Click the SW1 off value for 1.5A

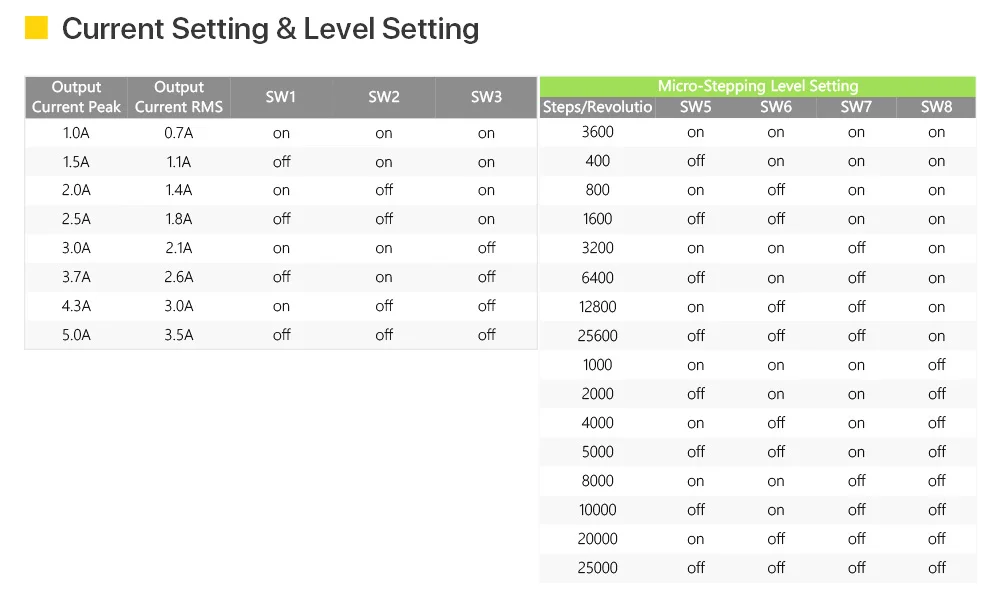click(x=281, y=162)
